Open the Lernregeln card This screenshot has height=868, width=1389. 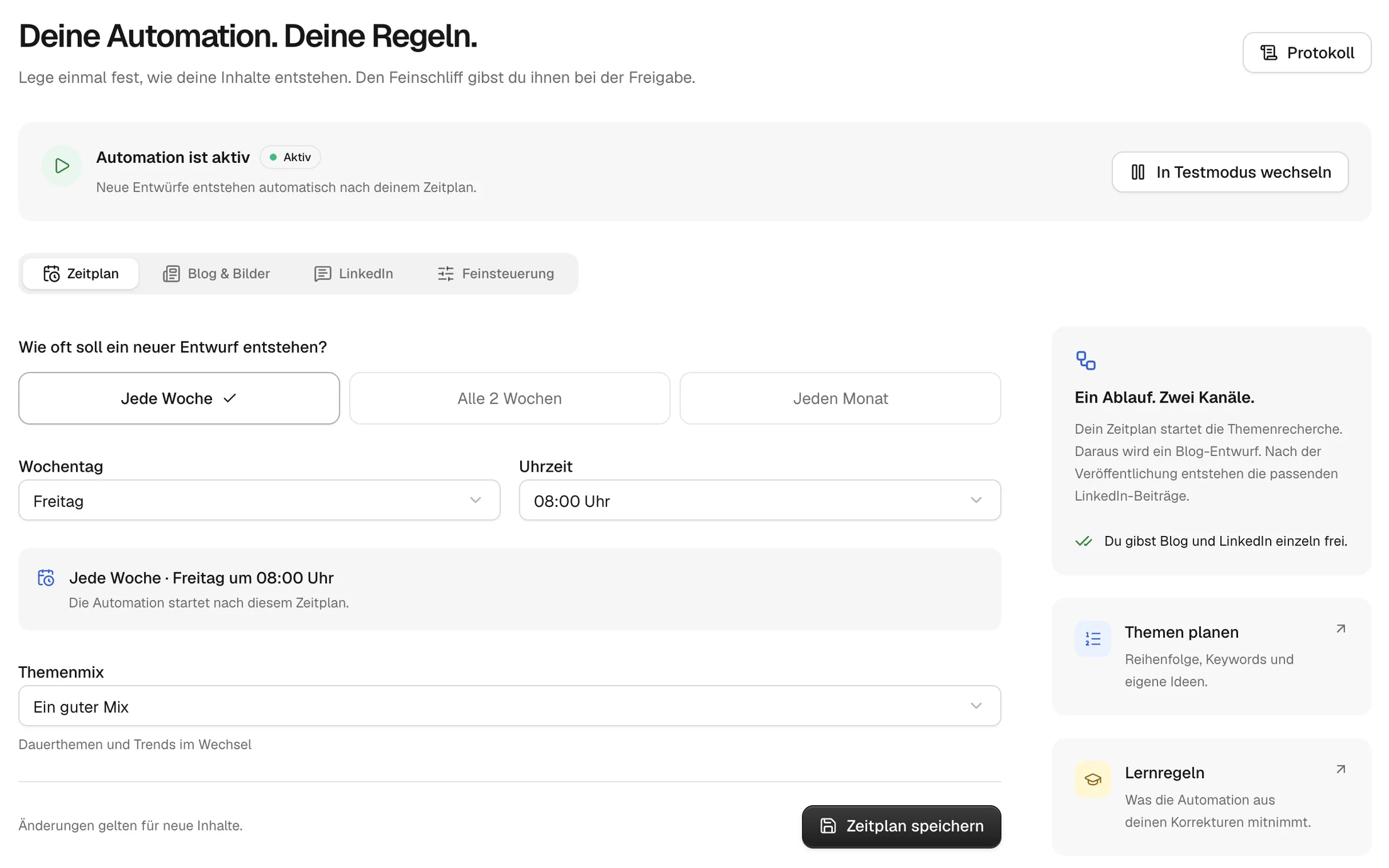tap(1212, 797)
